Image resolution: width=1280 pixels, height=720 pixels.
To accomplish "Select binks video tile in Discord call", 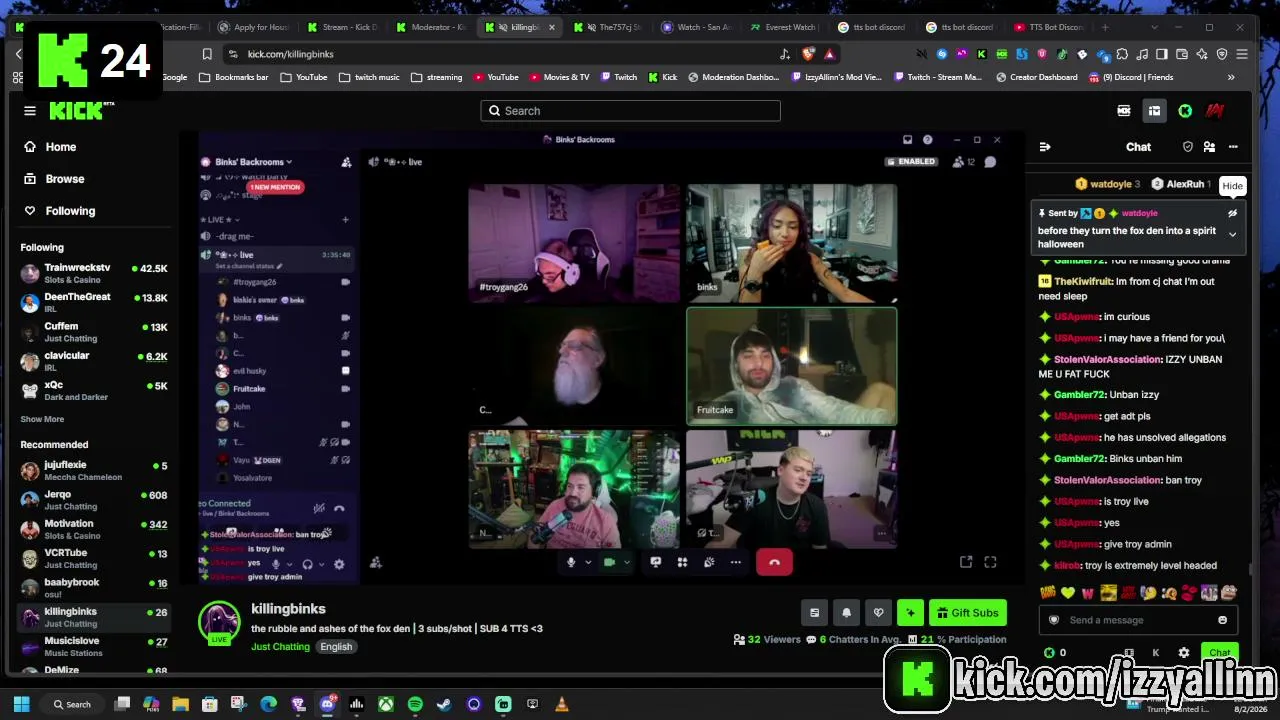I will pyautogui.click(x=792, y=243).
